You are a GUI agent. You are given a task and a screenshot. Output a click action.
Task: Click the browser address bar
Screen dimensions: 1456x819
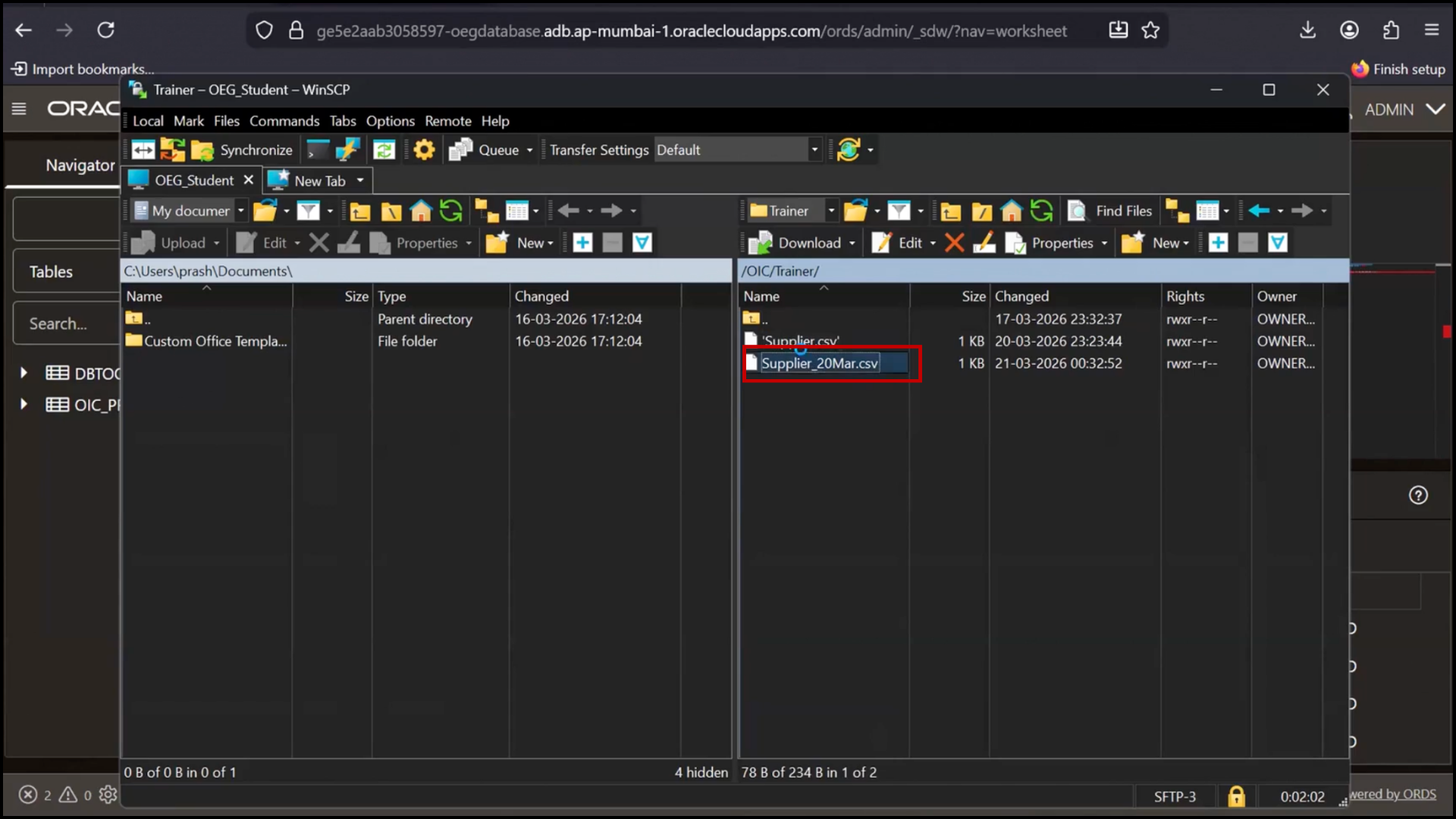692,31
